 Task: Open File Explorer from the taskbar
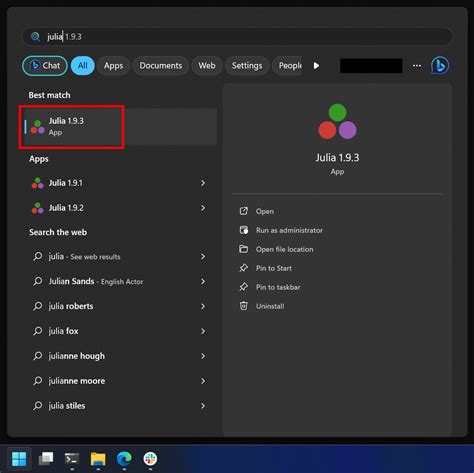point(98,459)
